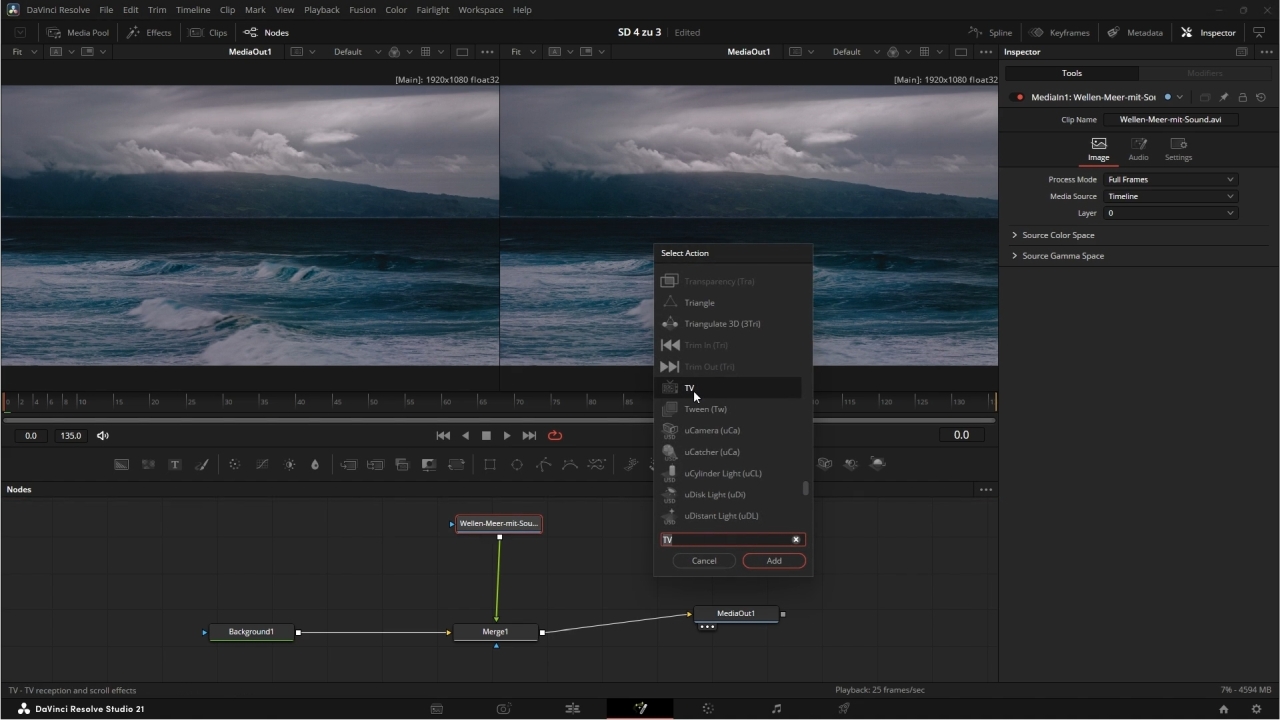Add a Brightness Contrast tool from the toolbar
Image resolution: width=1280 pixels, height=720 pixels.
coord(290,464)
